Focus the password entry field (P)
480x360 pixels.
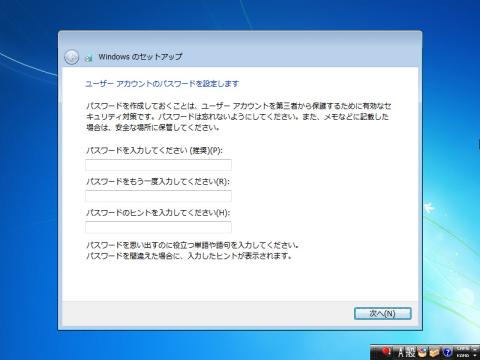(x=158, y=165)
